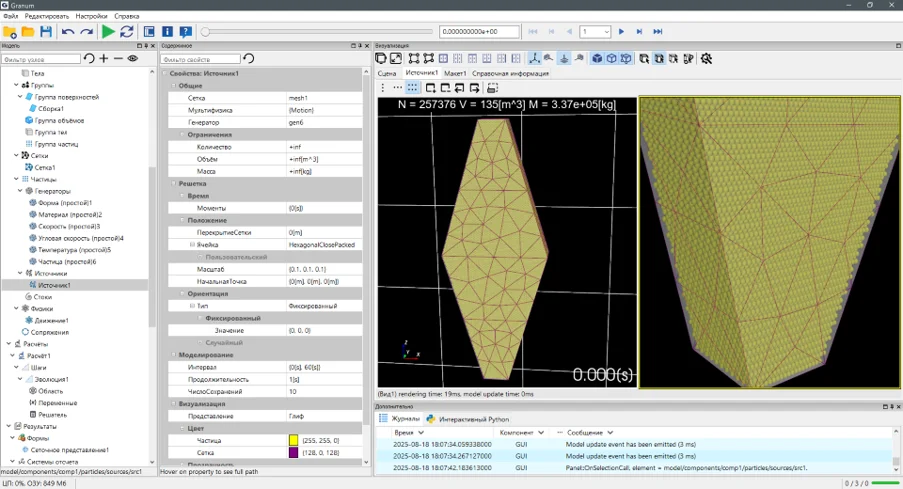The width and height of the screenshot is (903, 489).
Task: Undo the last action
Action: [x=68, y=32]
